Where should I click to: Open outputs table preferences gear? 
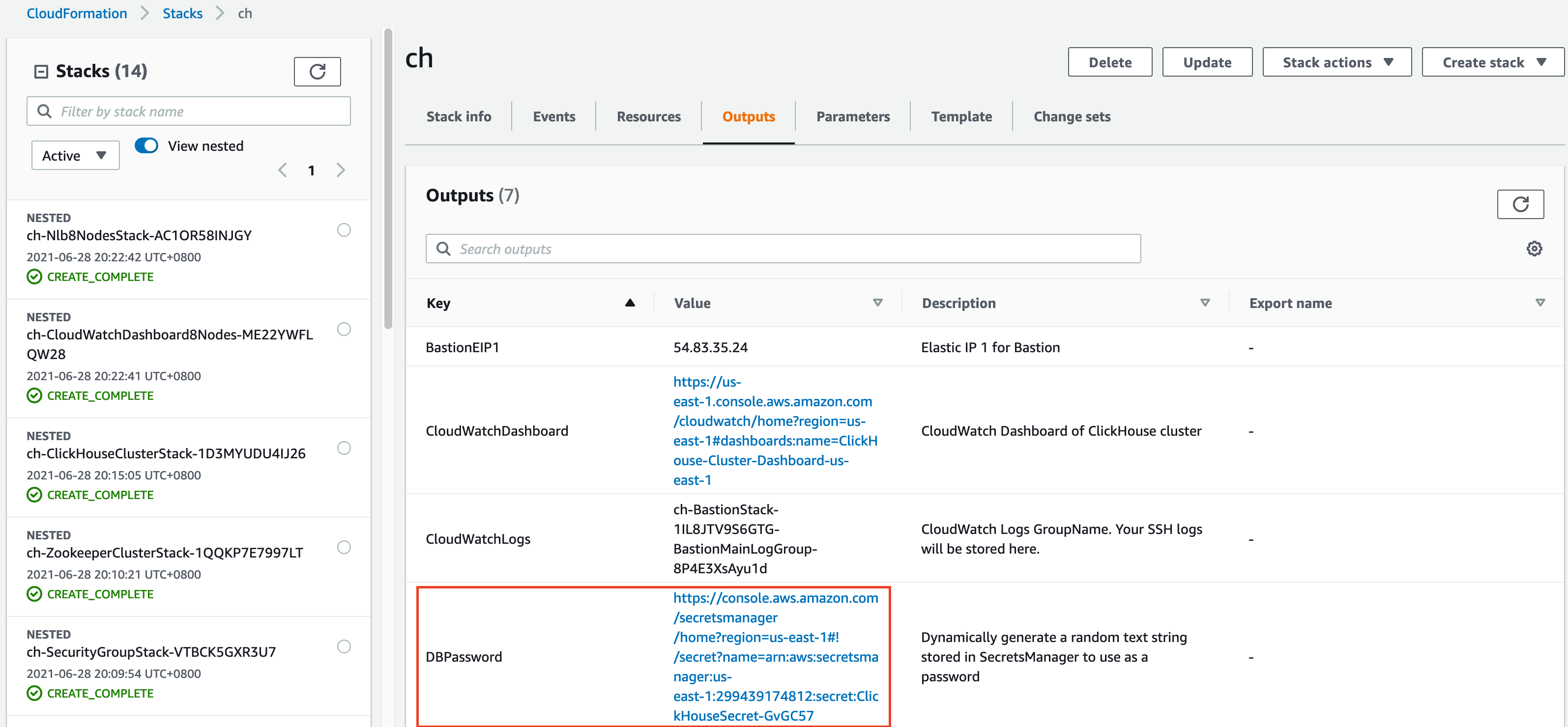coord(1534,249)
